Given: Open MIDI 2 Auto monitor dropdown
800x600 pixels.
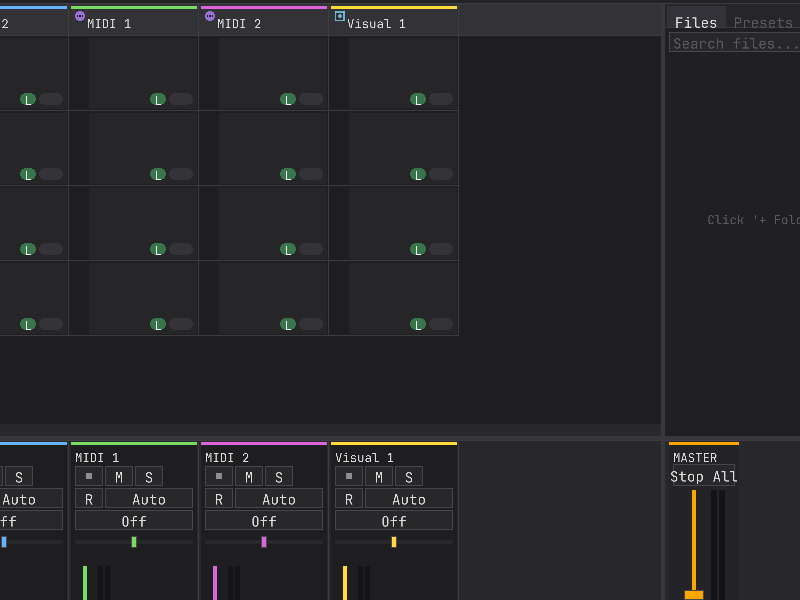Looking at the screenshot, I should click(279, 498).
